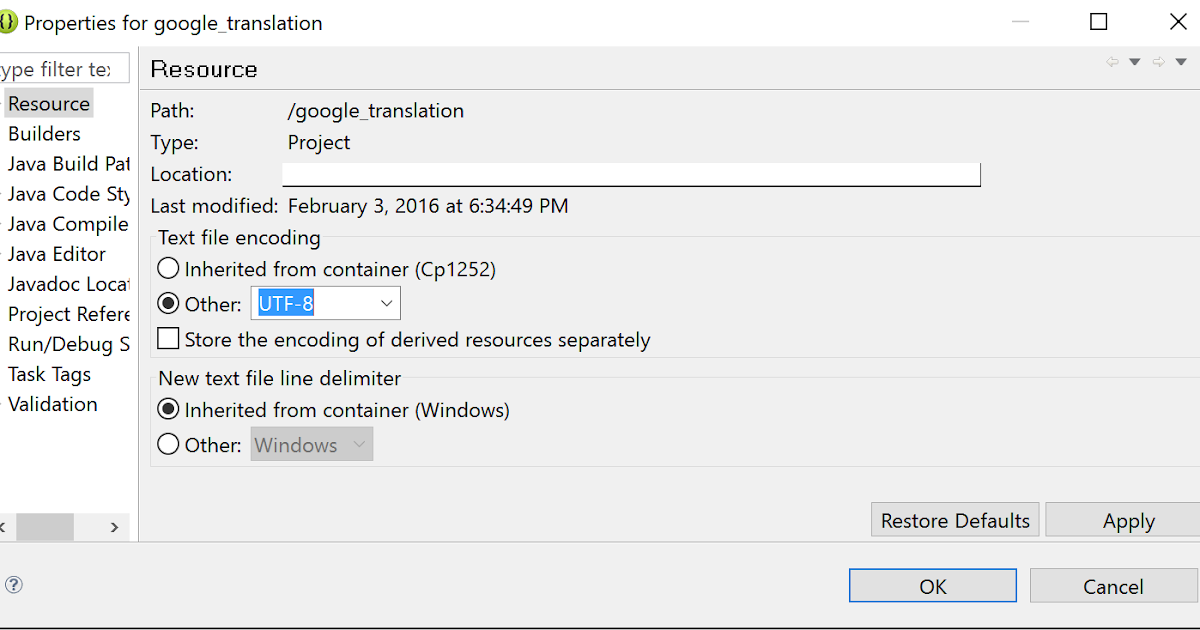The width and height of the screenshot is (1200, 630).
Task: Open Java Build Path properties page
Action: 68,164
